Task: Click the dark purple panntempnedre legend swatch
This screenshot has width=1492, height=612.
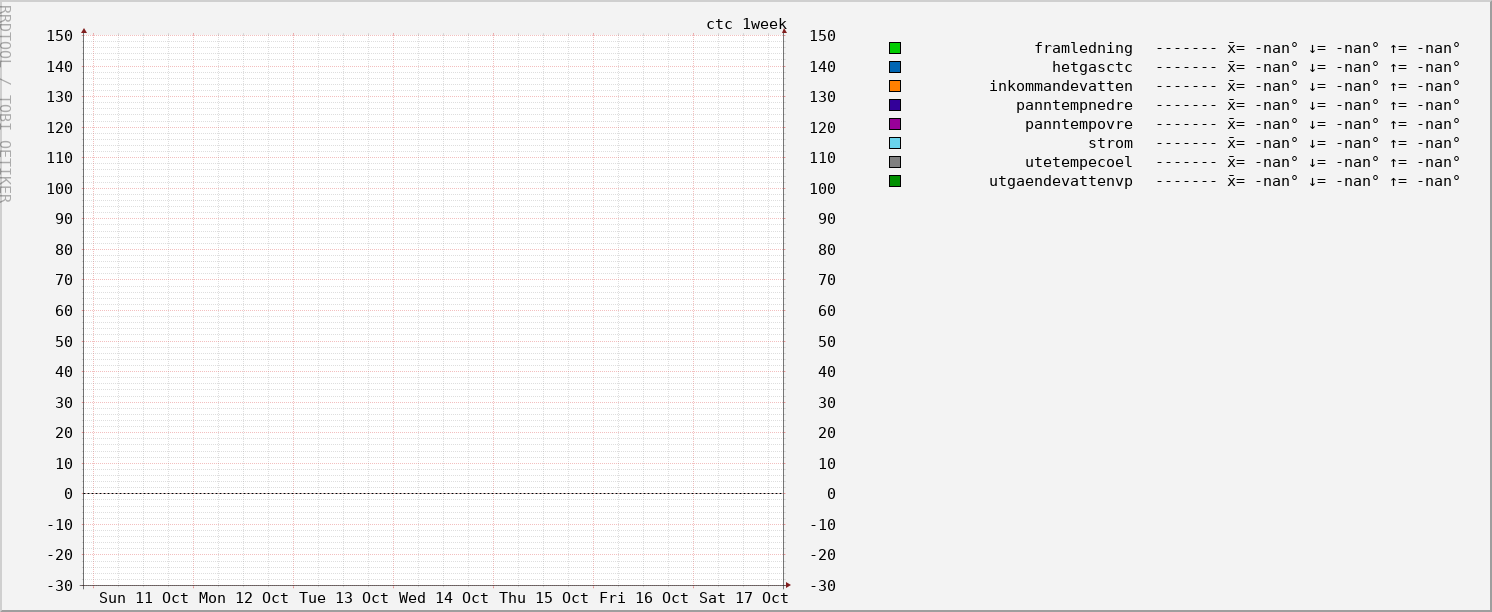Action: tap(894, 105)
